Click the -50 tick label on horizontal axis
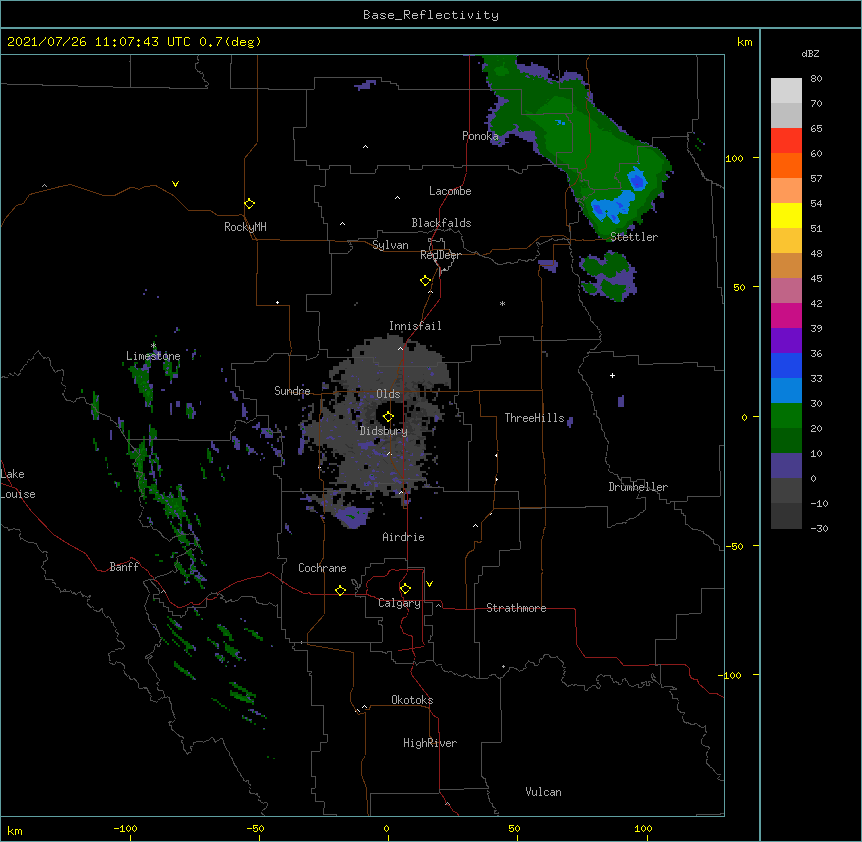 [255, 828]
